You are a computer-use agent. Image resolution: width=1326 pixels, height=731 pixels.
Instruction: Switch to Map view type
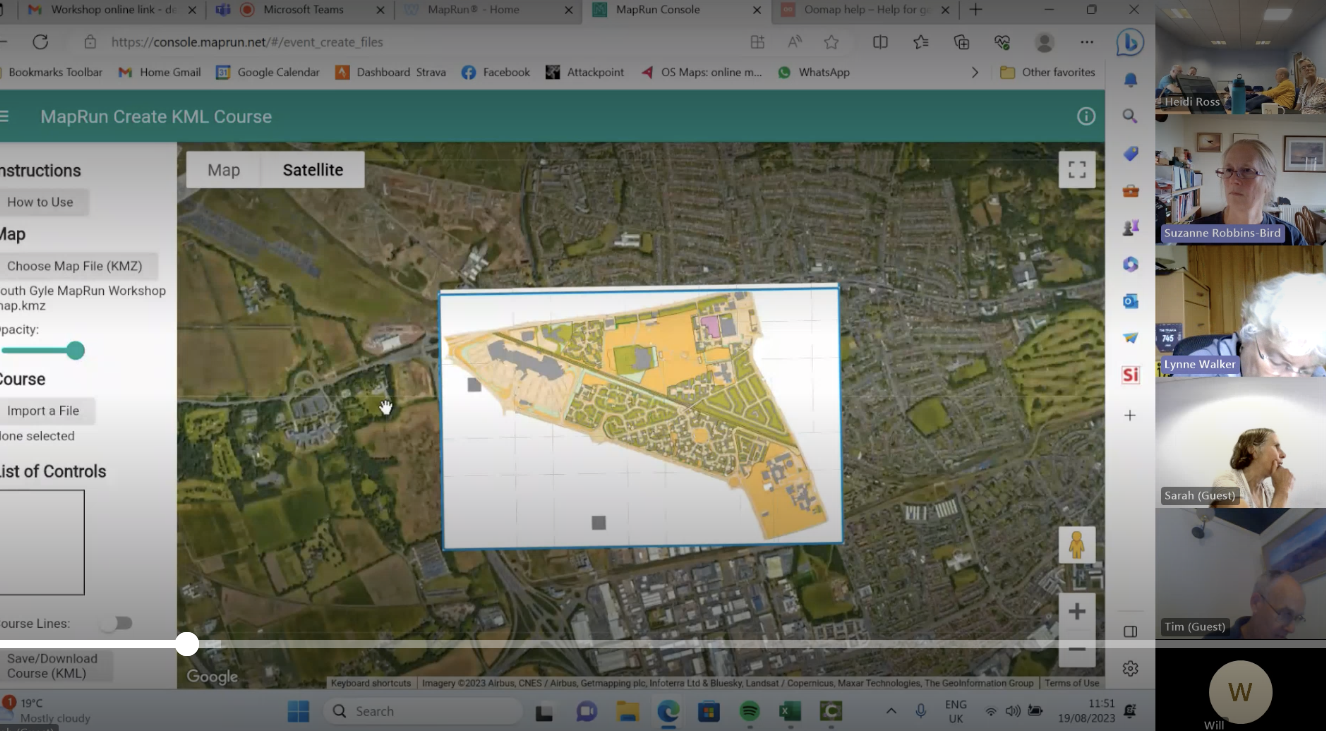224,170
